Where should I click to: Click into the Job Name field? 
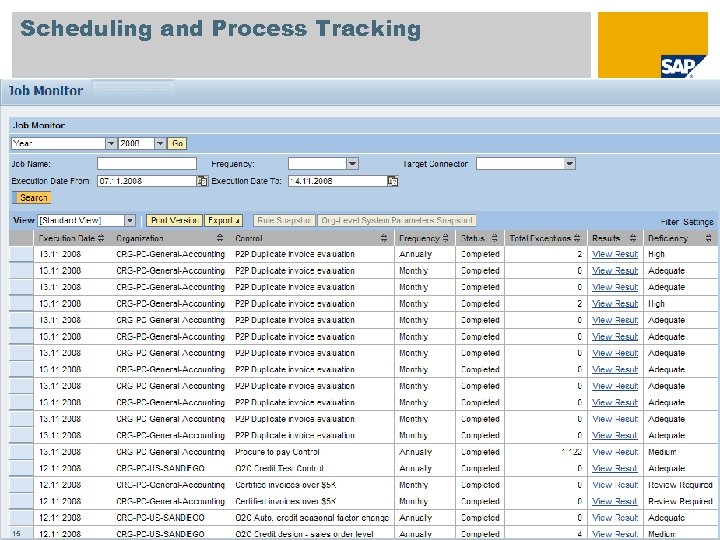point(147,163)
